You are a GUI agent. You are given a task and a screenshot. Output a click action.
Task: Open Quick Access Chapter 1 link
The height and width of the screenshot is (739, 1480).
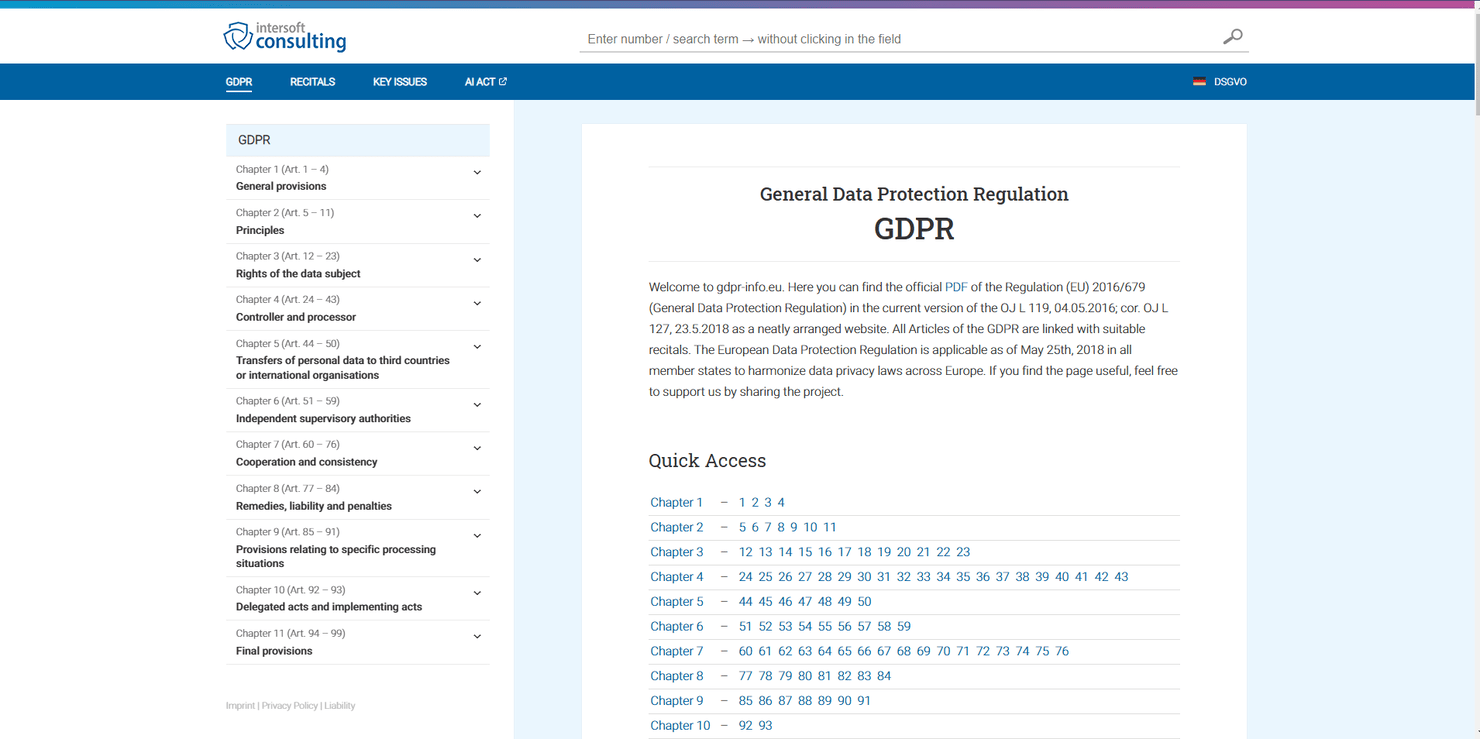(677, 502)
